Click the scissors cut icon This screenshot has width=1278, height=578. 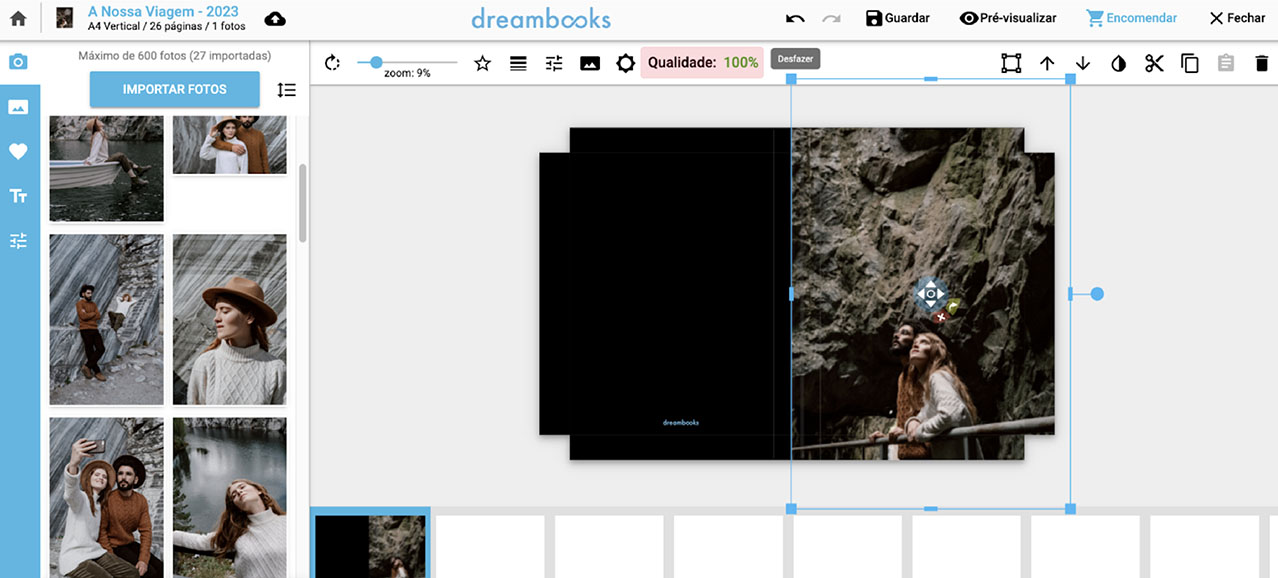1154,63
